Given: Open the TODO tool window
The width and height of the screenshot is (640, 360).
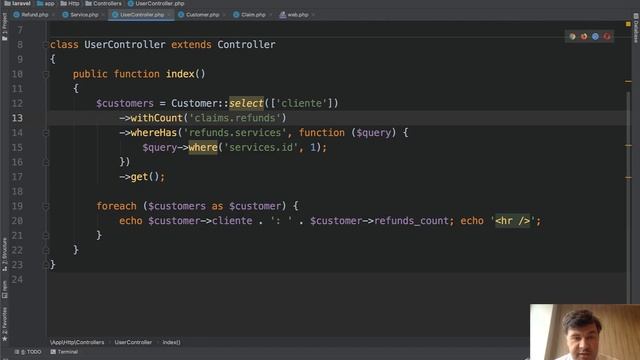Looking at the screenshot, I should pos(28,352).
